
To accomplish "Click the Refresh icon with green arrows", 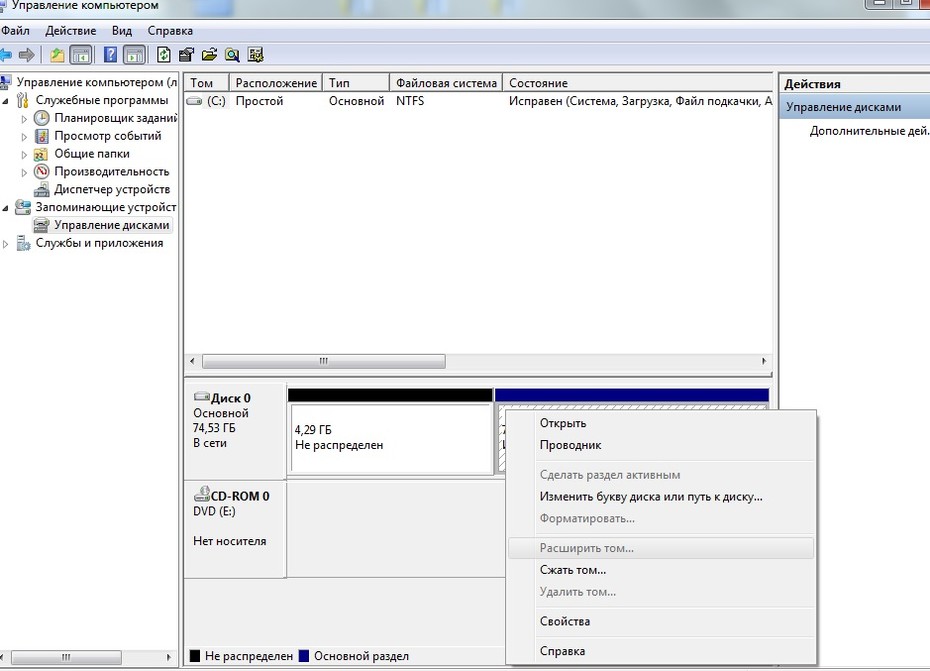I will point(163,55).
